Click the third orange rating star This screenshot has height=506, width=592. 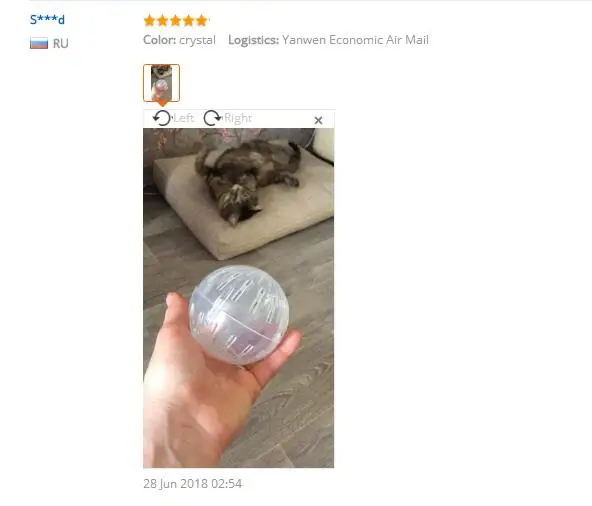click(x=176, y=20)
